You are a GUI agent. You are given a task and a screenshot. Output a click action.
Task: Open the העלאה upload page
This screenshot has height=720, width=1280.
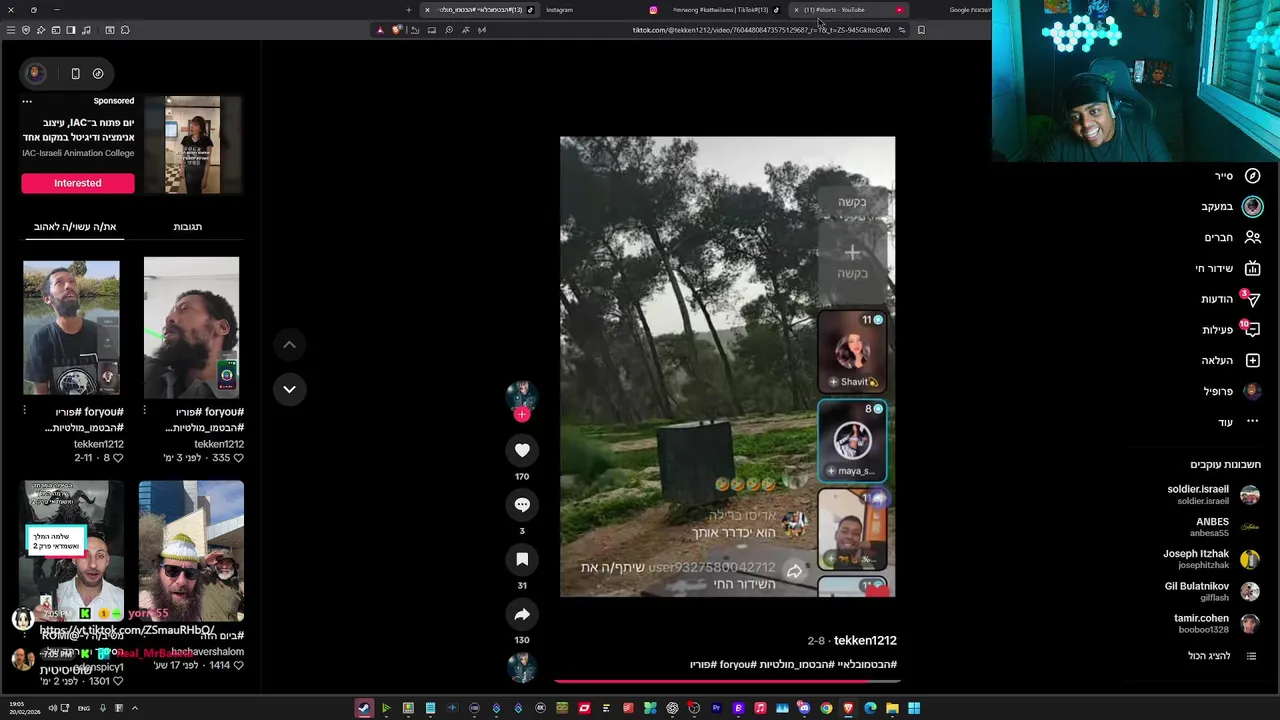1230,361
